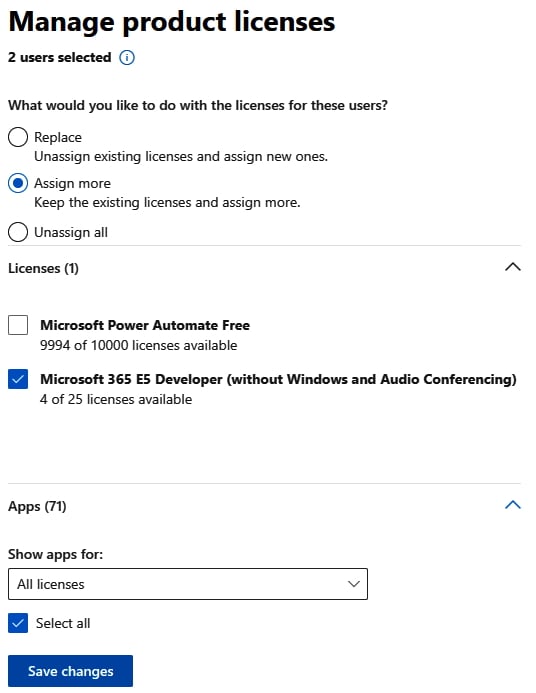Viewport: 536px width, 693px height.
Task: Open the All licenses dropdown
Action: (188, 584)
